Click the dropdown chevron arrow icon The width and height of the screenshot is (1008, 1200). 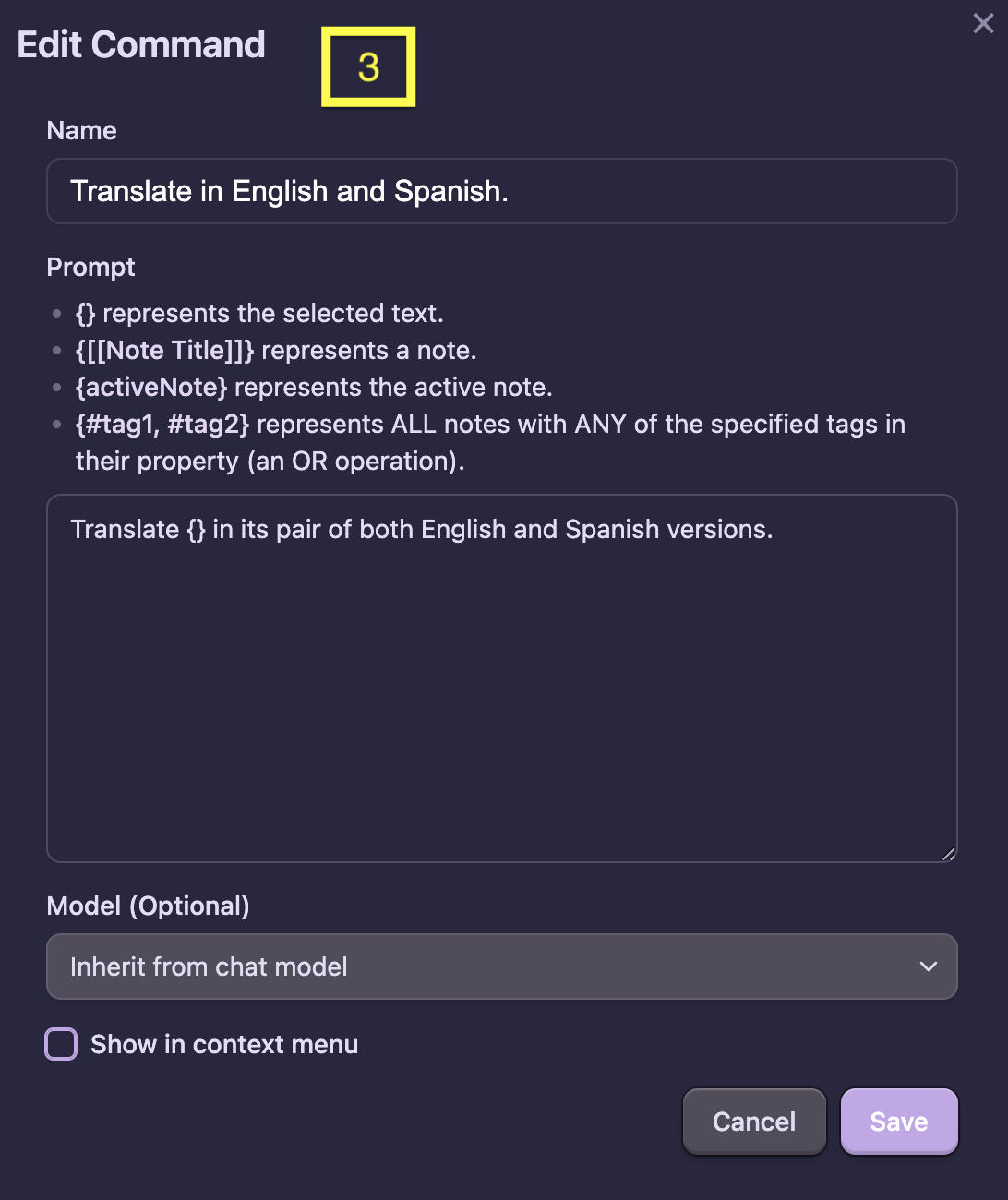pos(928,966)
